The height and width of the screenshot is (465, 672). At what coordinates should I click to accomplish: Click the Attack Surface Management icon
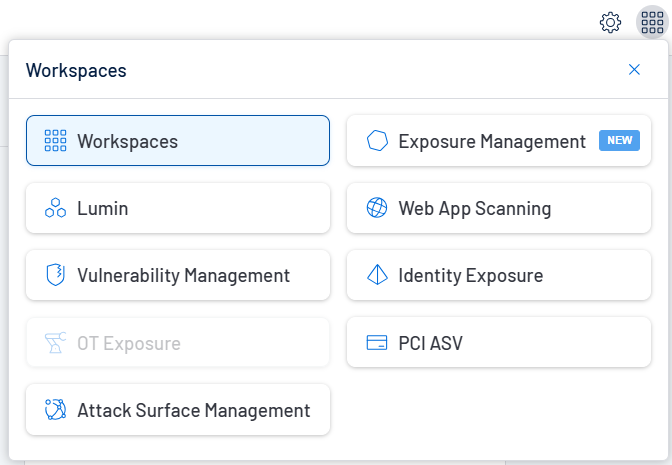pyautogui.click(x=56, y=410)
